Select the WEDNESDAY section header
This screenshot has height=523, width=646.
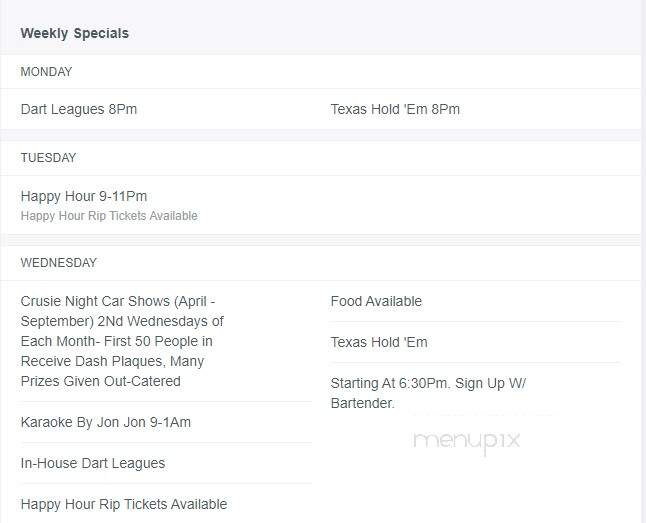click(x=59, y=263)
